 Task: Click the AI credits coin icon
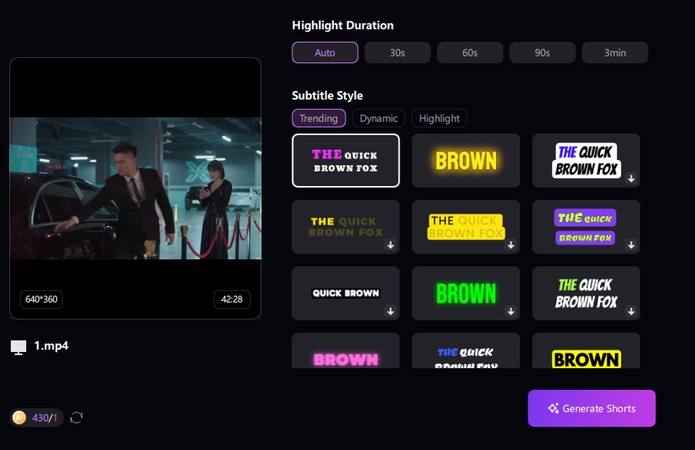(x=19, y=417)
